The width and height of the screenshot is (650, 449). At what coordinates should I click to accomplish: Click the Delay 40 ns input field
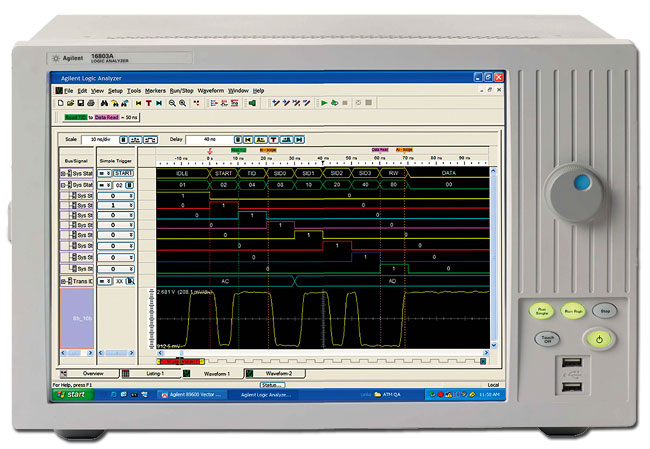pos(207,139)
